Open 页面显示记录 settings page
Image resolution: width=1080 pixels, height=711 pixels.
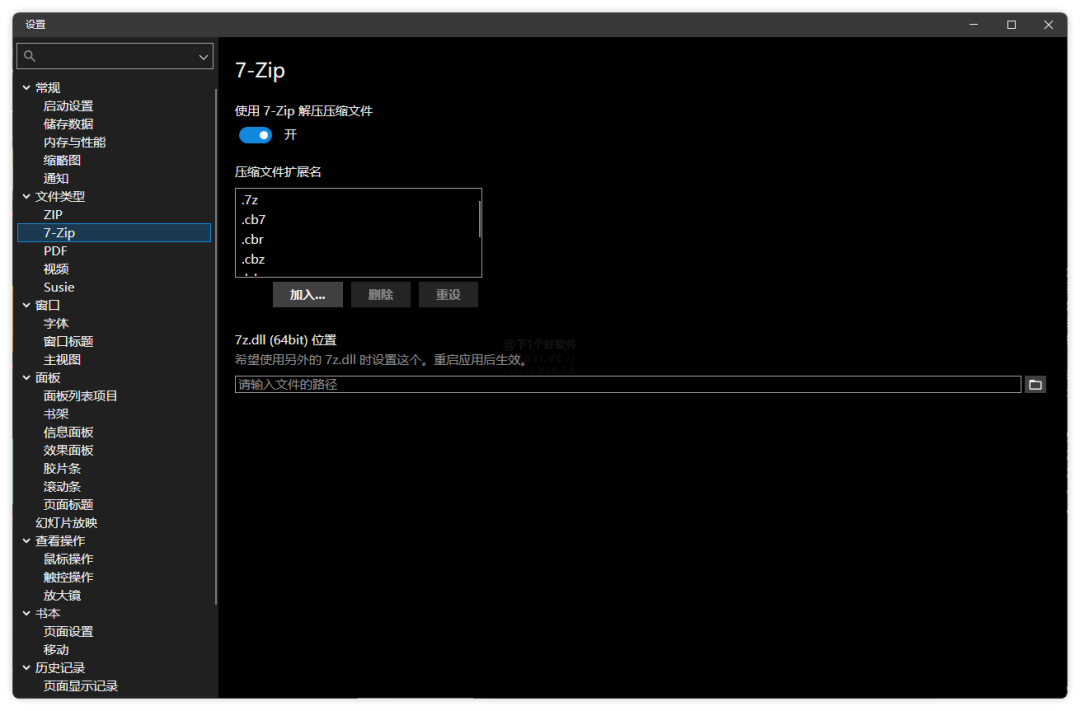pyautogui.click(x=81, y=686)
